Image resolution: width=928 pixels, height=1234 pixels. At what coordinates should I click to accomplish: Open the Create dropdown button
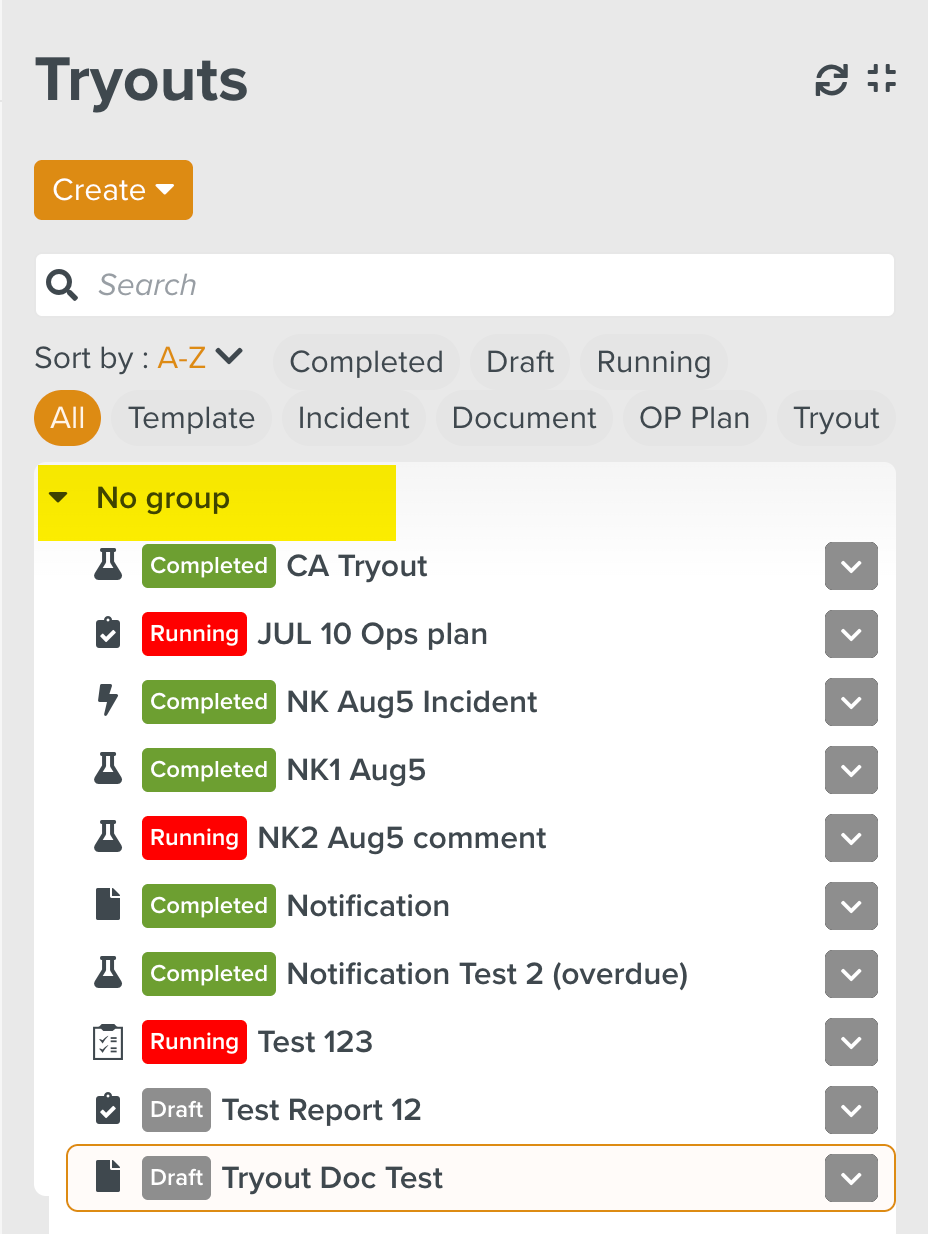coord(113,190)
